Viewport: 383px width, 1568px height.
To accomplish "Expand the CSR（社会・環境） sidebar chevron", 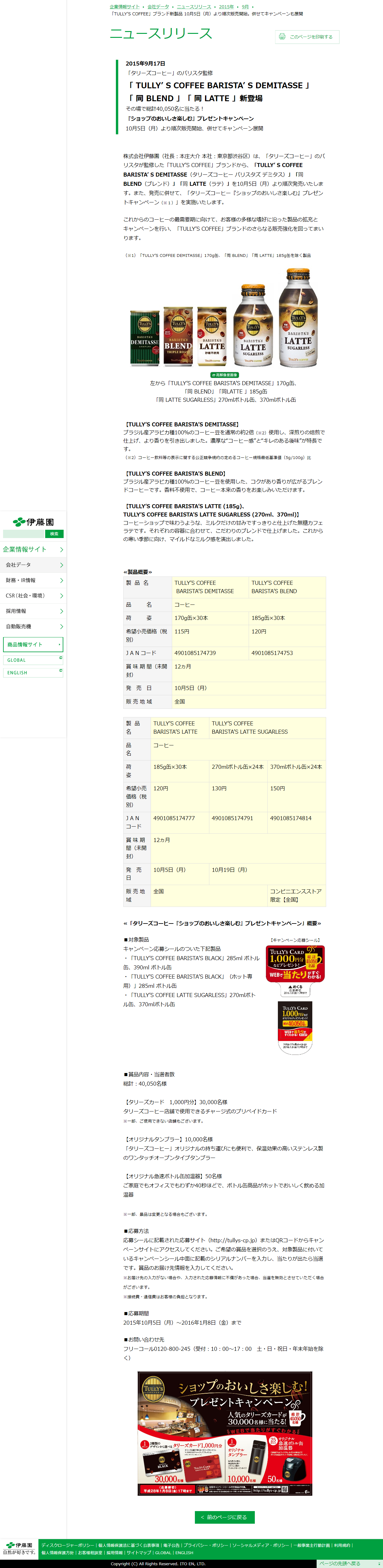I will pyautogui.click(x=61, y=595).
